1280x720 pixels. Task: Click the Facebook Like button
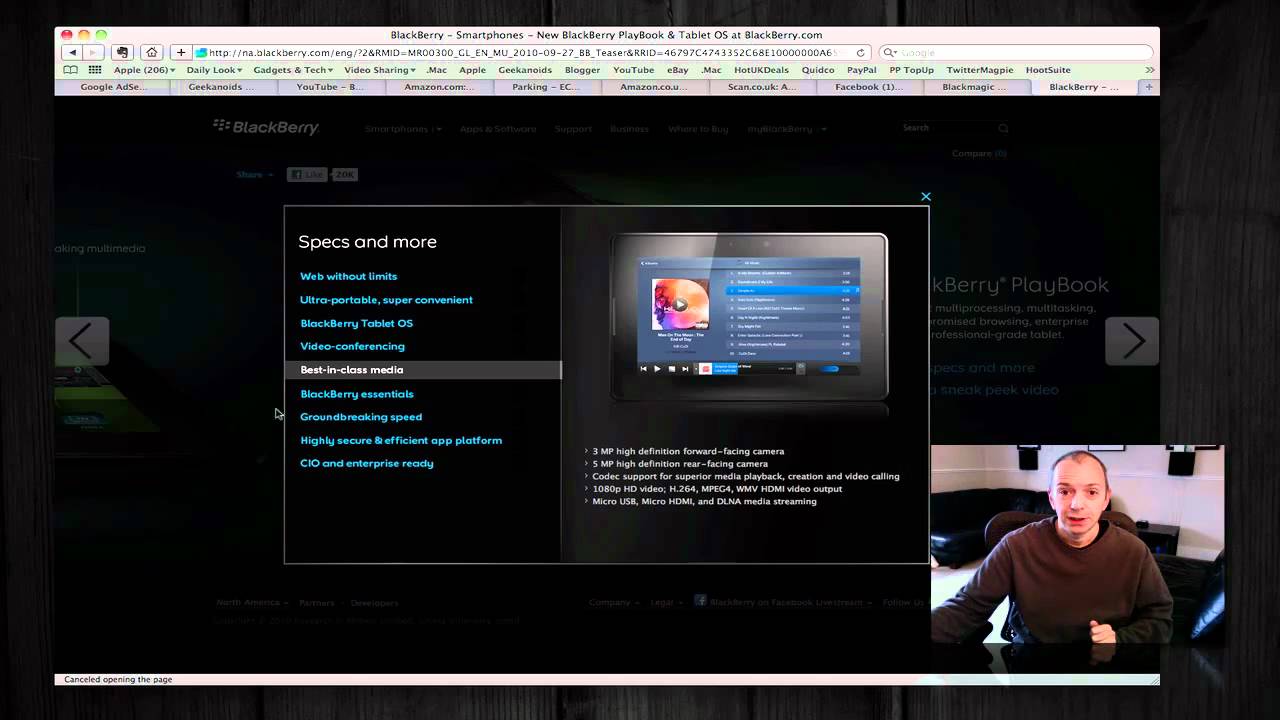coord(308,174)
